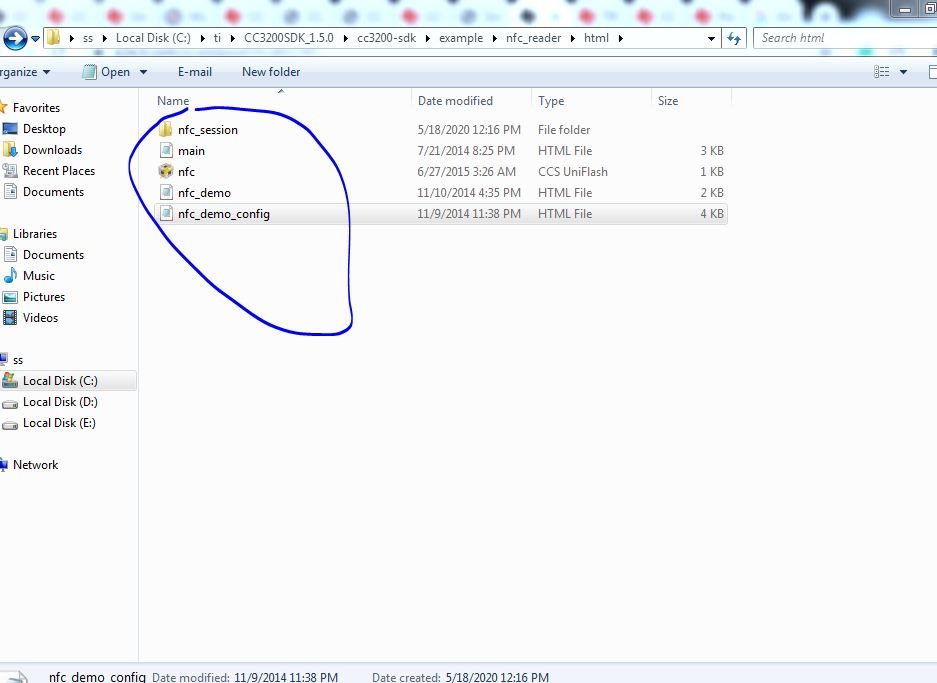Viewport: 937px width, 683px height.
Task: Click the 'CCS UniFlash' type cell
Action: [572, 172]
